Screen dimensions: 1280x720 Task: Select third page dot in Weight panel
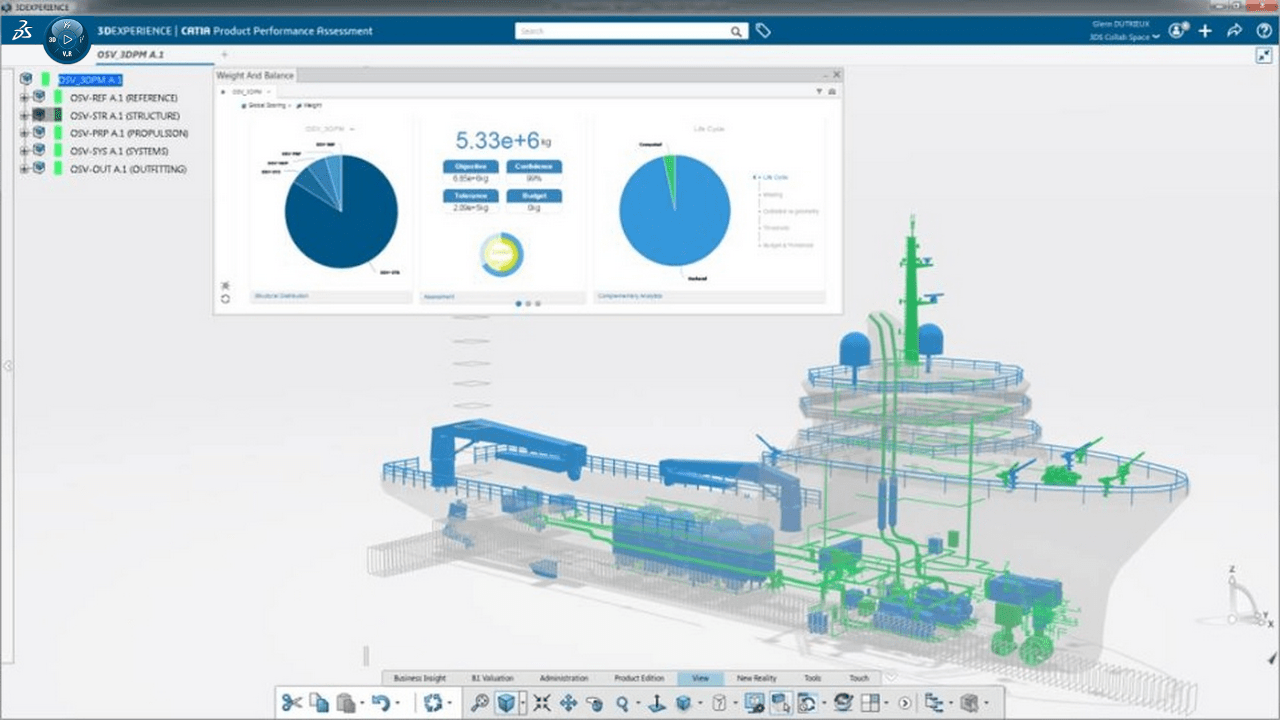(x=538, y=303)
